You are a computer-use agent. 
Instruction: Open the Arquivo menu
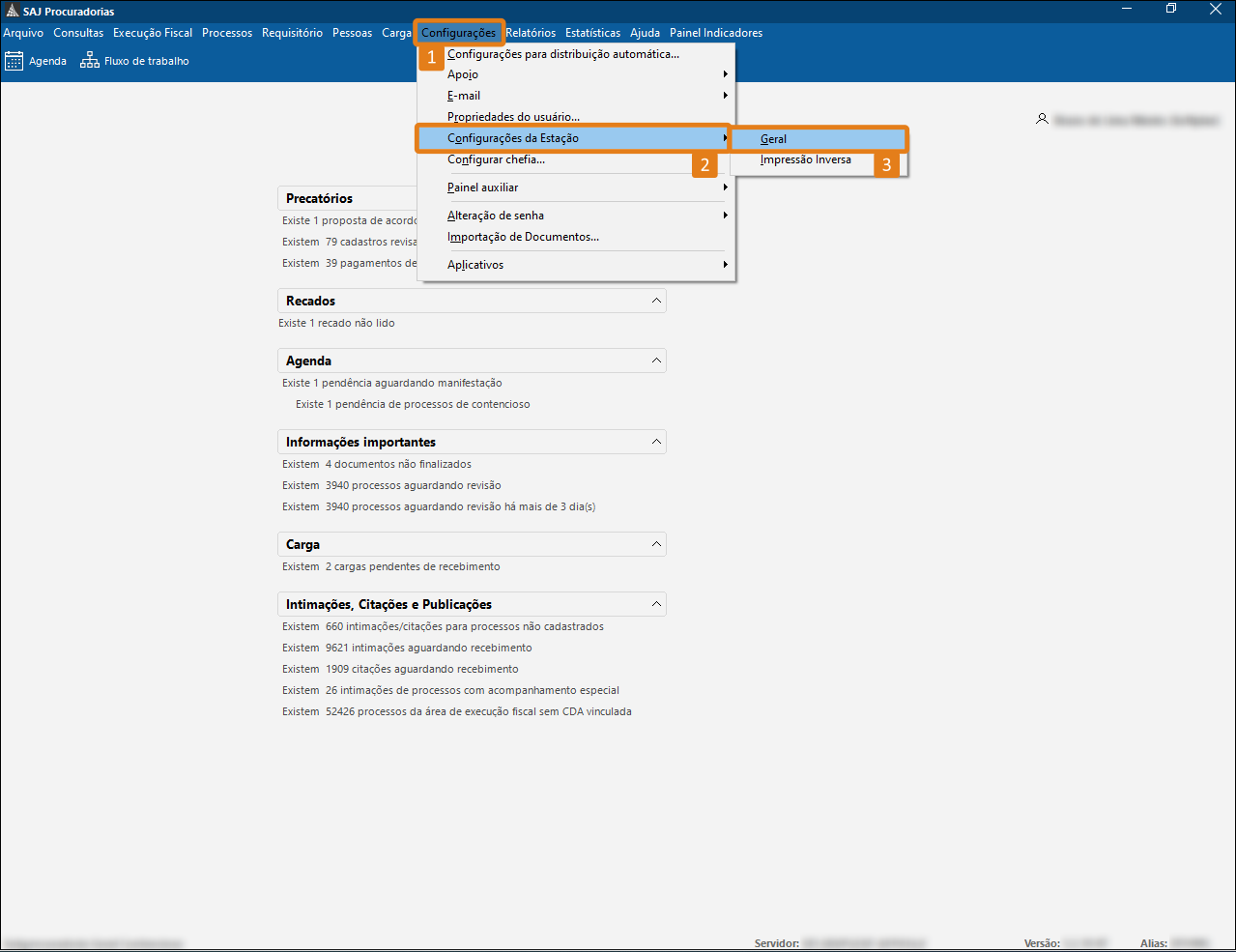[x=23, y=33]
